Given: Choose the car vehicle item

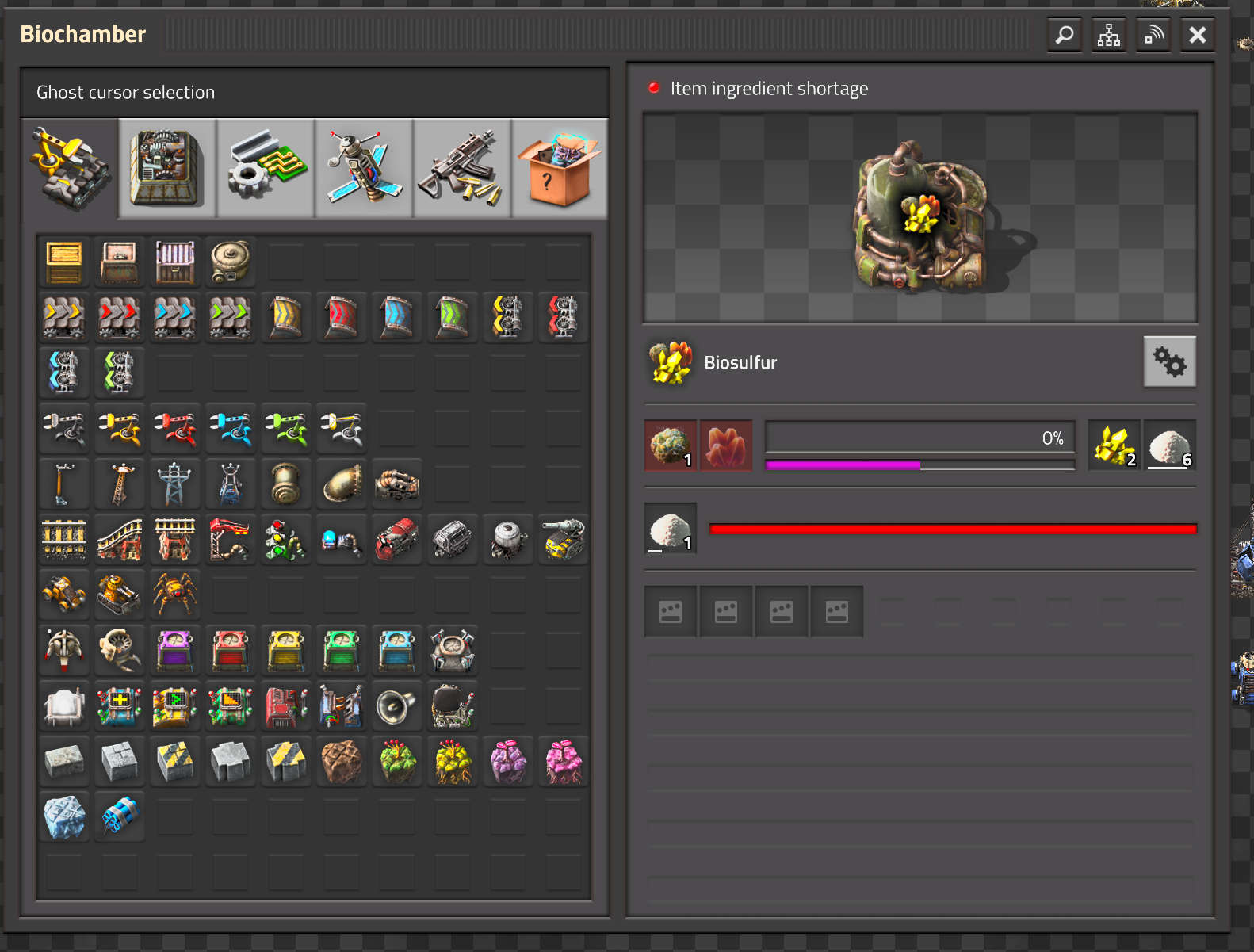Looking at the screenshot, I should [64, 595].
